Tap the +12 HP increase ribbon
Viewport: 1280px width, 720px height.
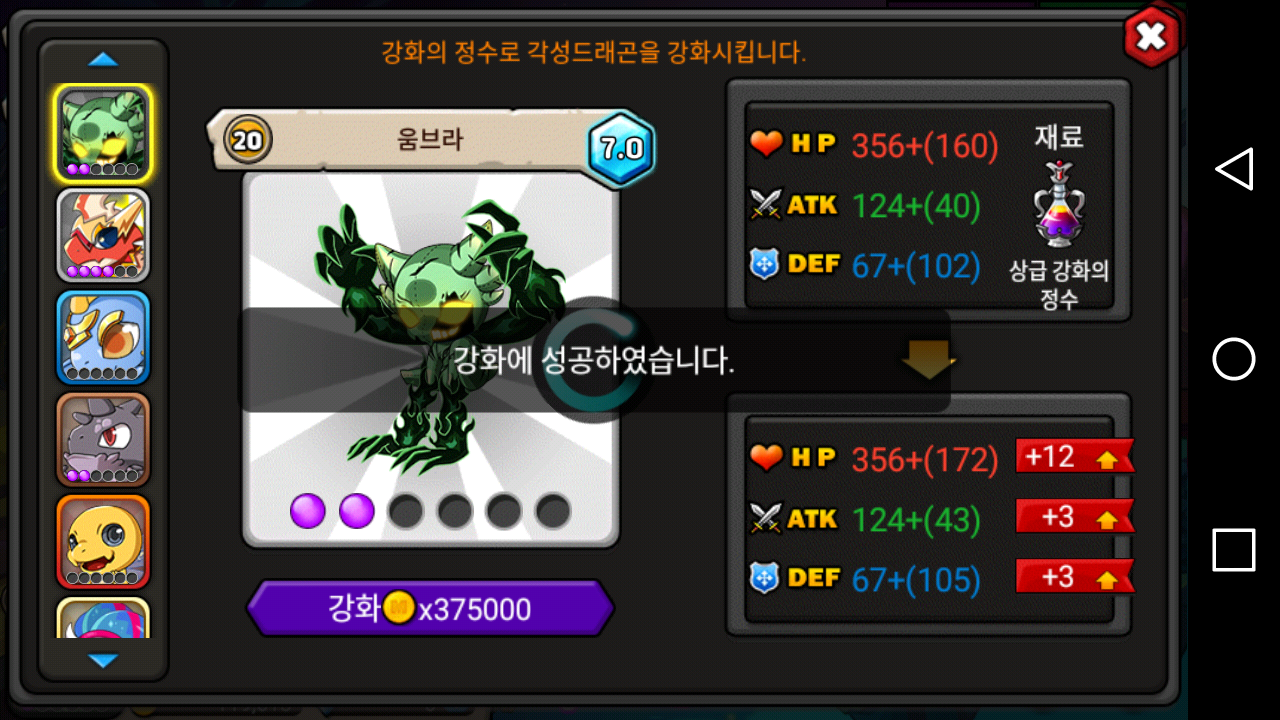pyautogui.click(x=1074, y=457)
